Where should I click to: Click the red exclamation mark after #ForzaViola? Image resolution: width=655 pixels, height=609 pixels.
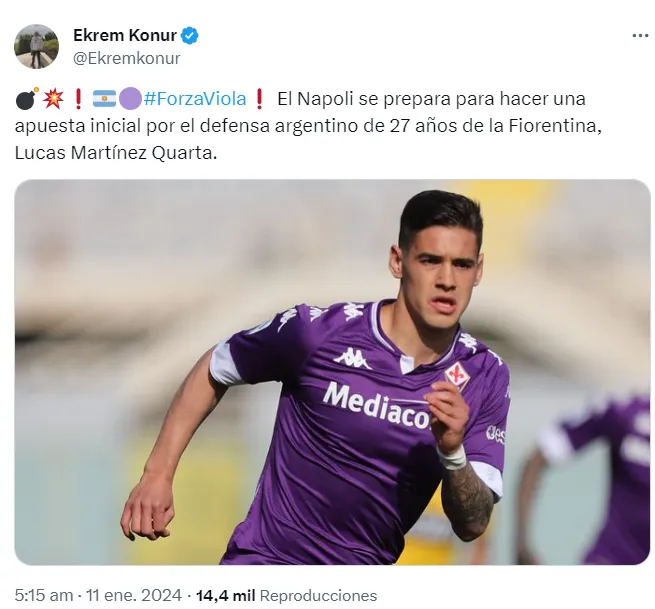pos(259,99)
